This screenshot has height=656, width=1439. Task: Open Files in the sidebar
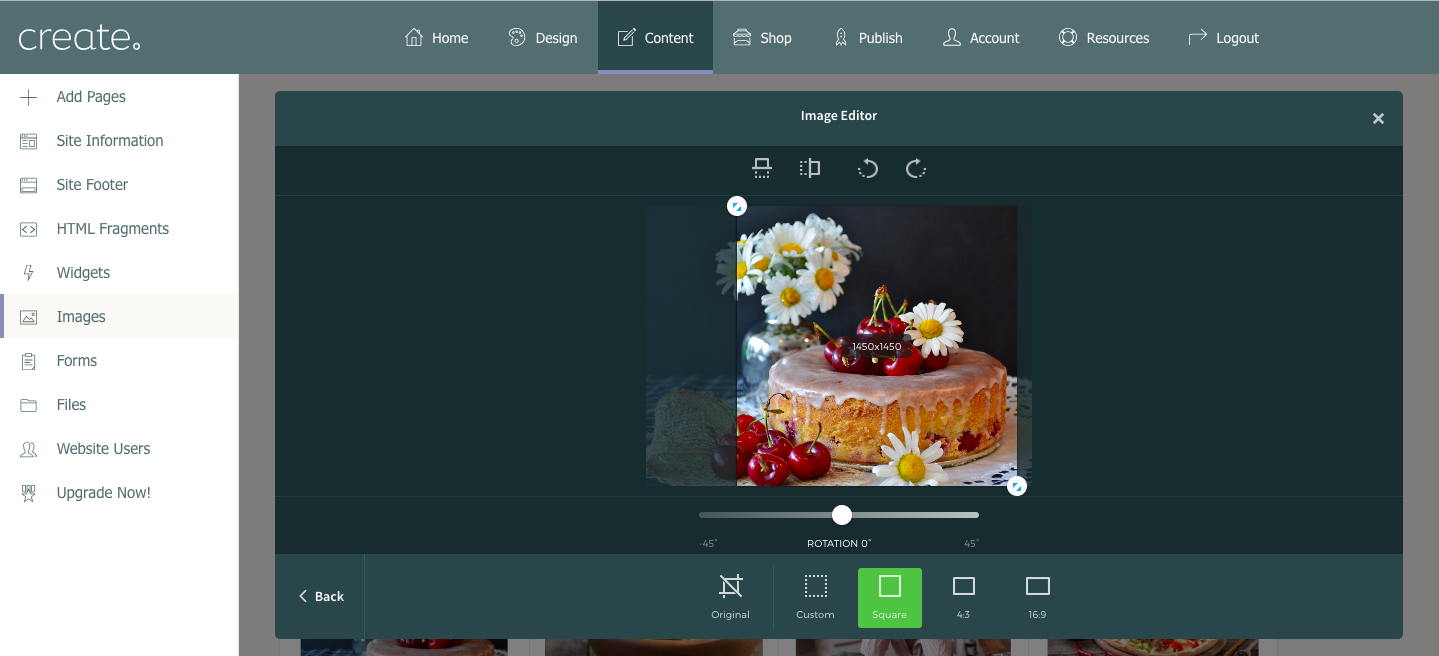(119, 405)
